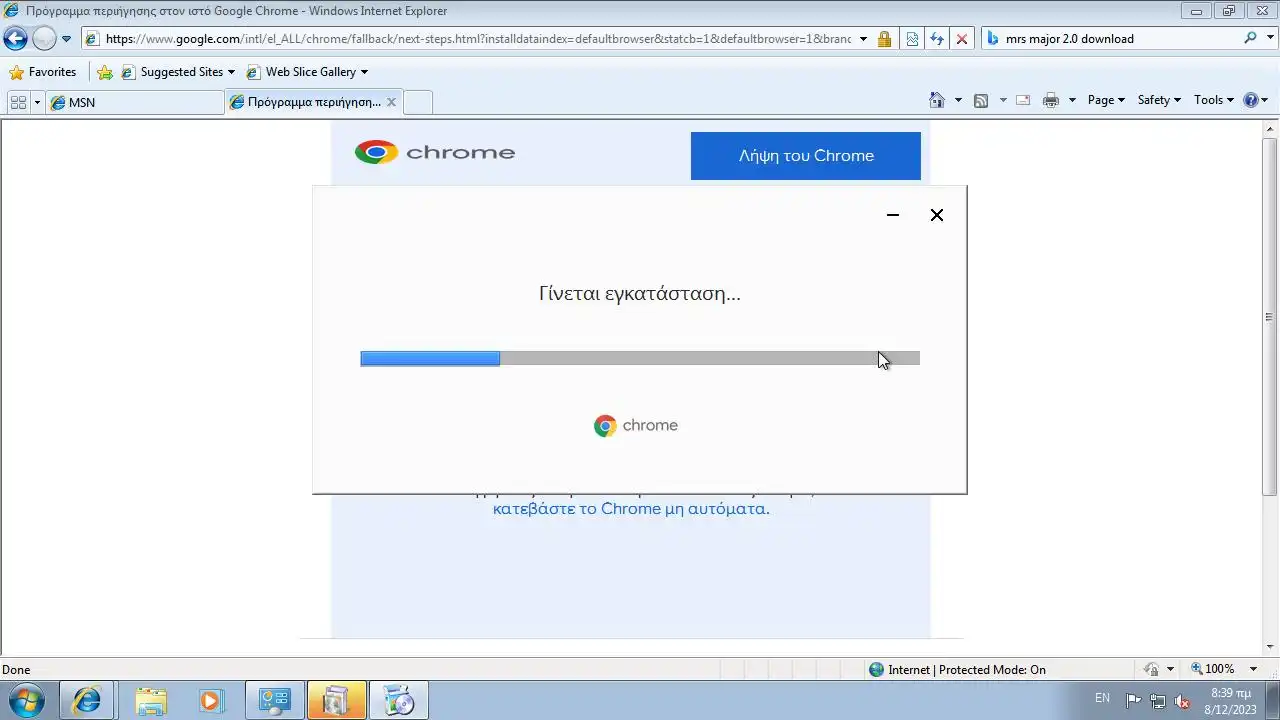Close the Chrome installer dialog
Viewport: 1280px width, 720px height.
937,215
